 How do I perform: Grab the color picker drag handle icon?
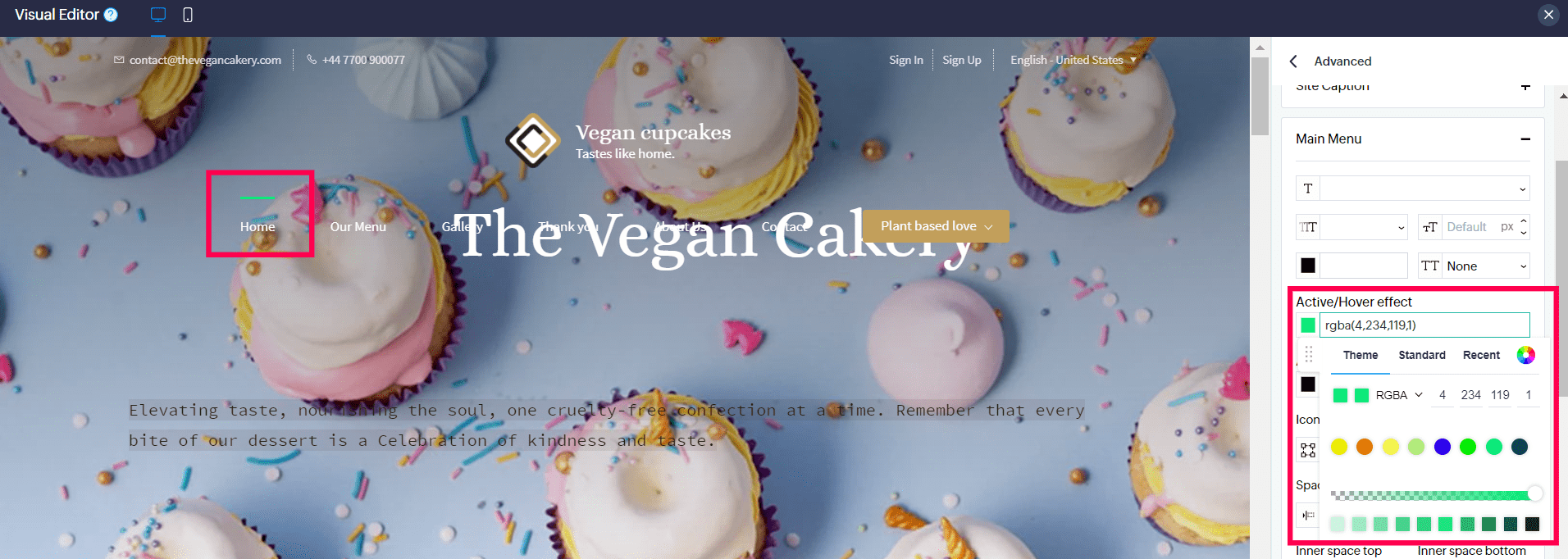pyautogui.click(x=1309, y=354)
